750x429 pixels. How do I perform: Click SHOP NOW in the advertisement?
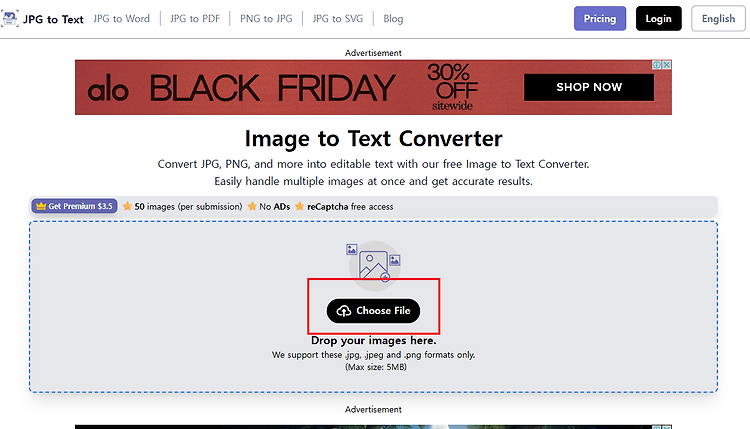(589, 87)
